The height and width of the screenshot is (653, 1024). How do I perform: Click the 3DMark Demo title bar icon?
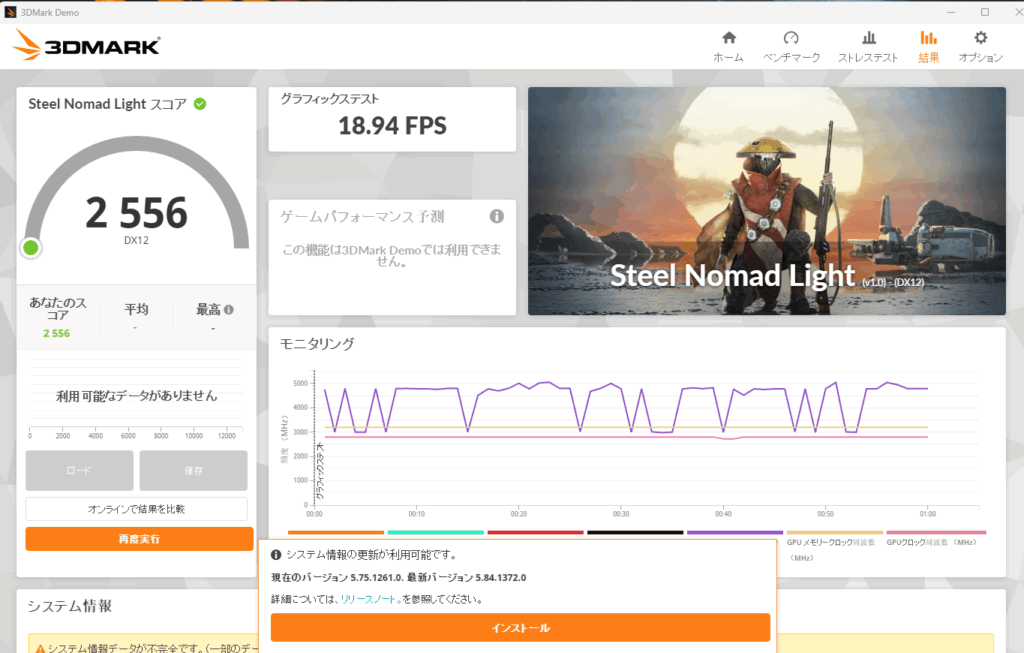point(10,12)
